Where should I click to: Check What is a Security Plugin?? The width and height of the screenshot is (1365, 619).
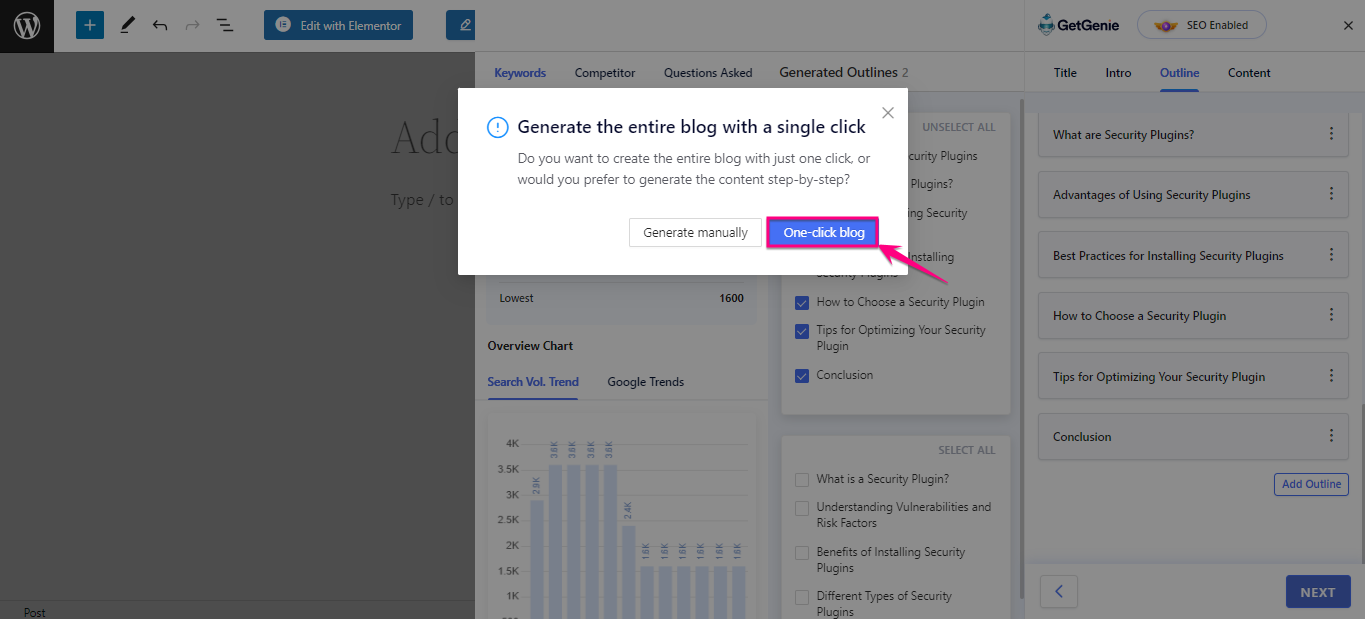[x=802, y=480]
